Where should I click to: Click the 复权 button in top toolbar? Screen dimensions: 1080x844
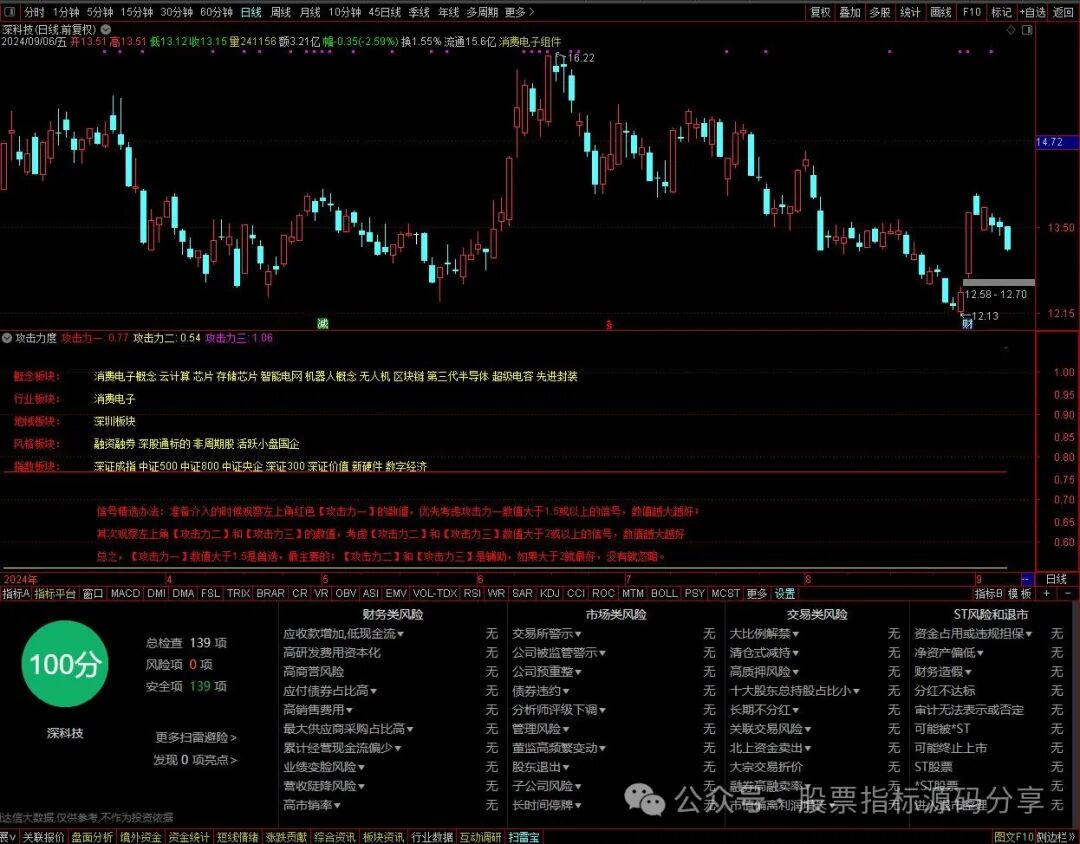(820, 12)
